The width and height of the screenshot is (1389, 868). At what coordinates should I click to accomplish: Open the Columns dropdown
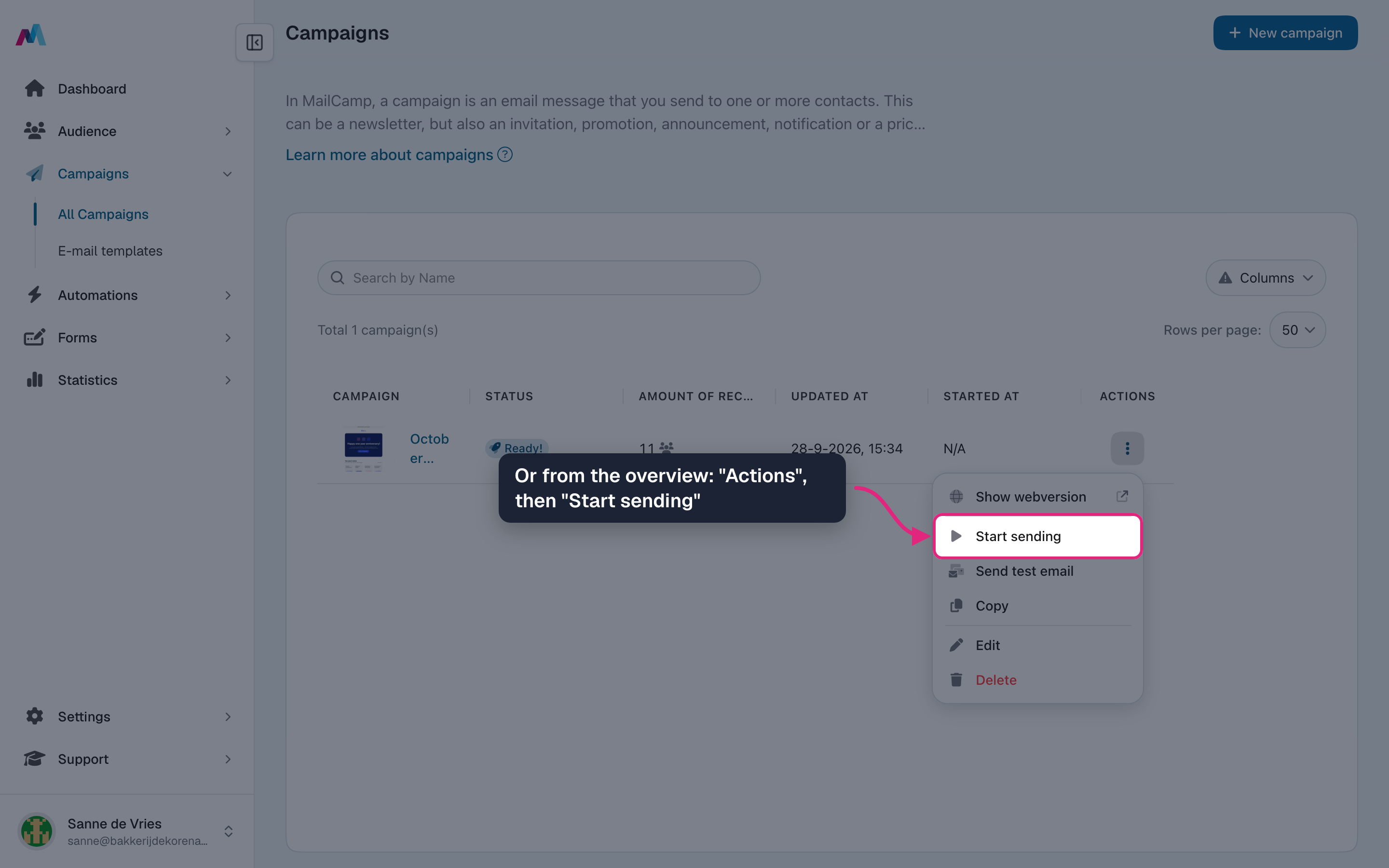tap(1266, 278)
